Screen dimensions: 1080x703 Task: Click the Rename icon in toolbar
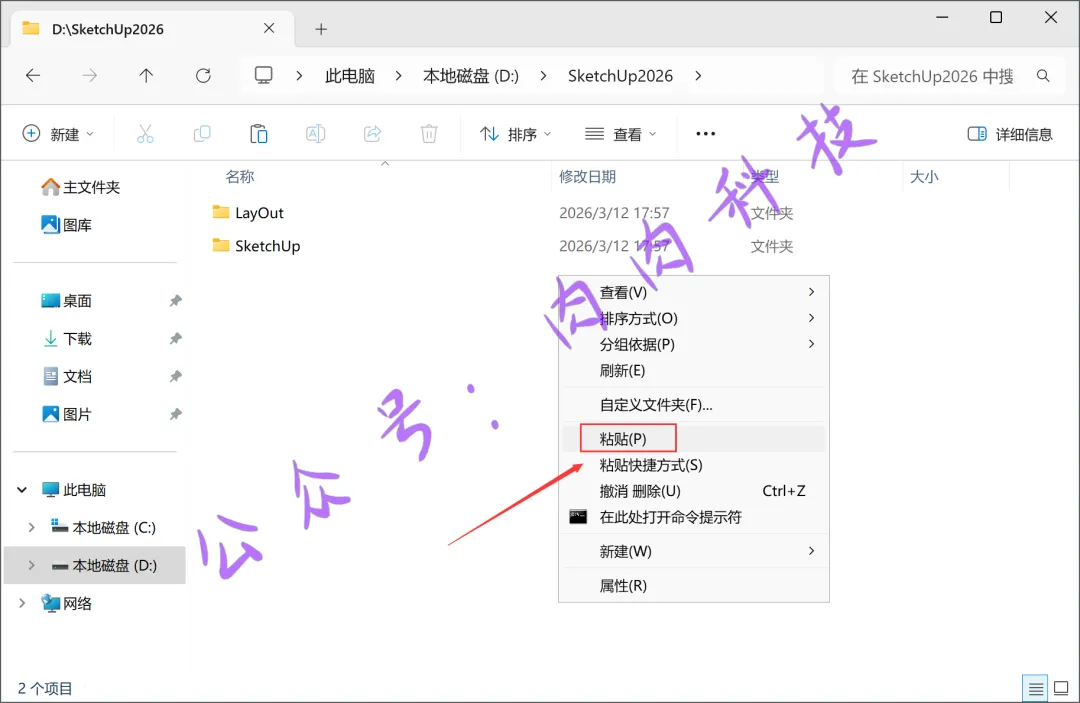pyautogui.click(x=315, y=134)
